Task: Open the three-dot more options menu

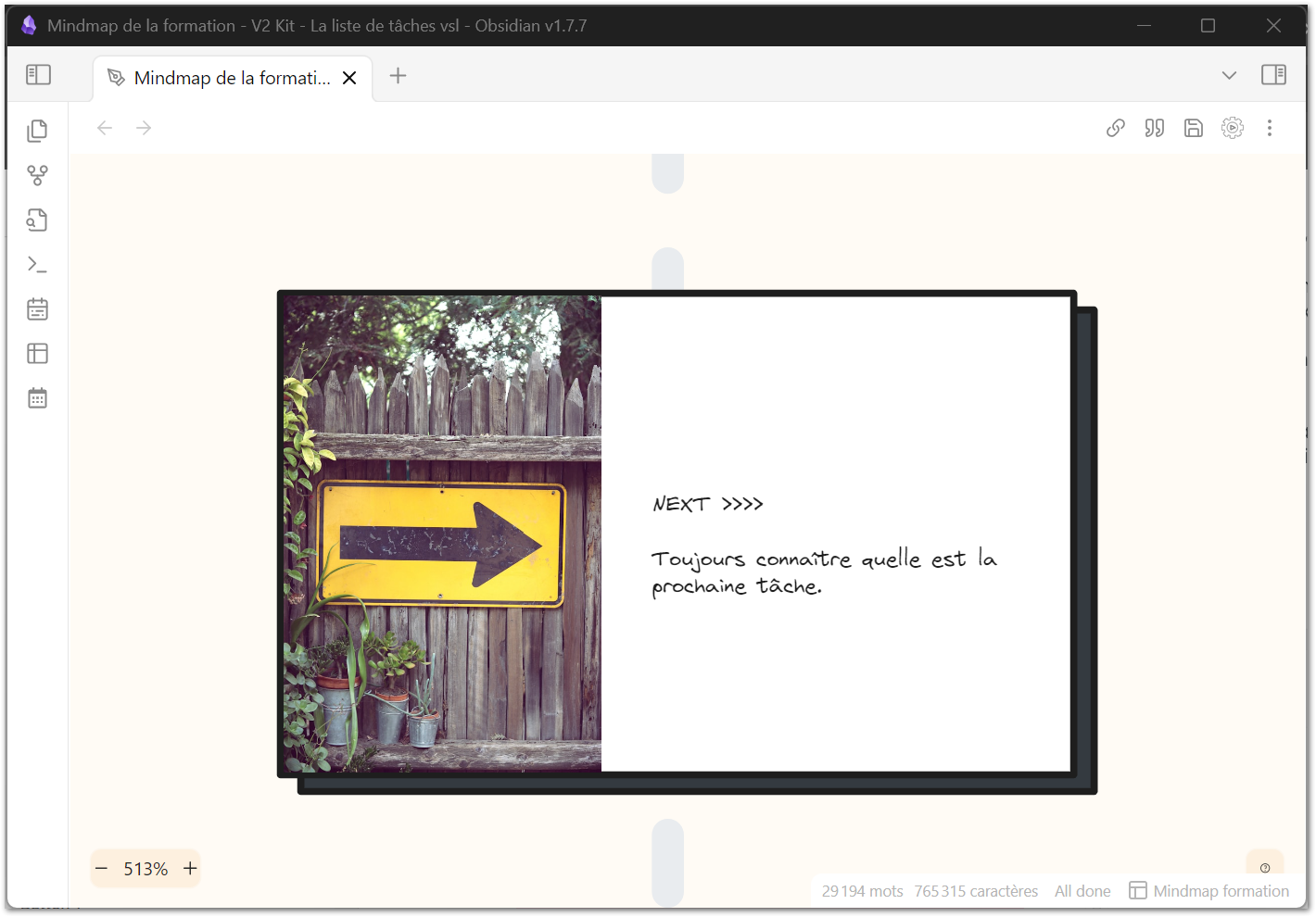Action: pyautogui.click(x=1270, y=128)
